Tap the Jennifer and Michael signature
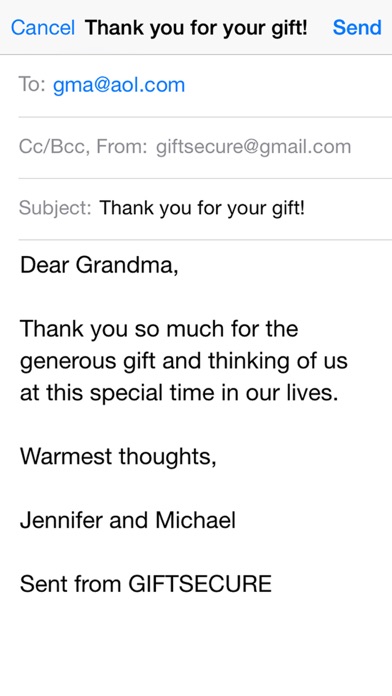392x696 pixels. point(128,520)
